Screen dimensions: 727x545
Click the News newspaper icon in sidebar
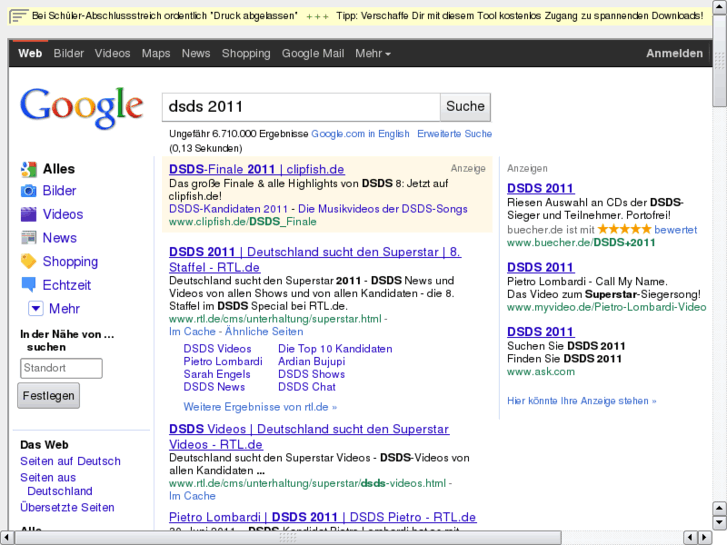(x=28, y=238)
